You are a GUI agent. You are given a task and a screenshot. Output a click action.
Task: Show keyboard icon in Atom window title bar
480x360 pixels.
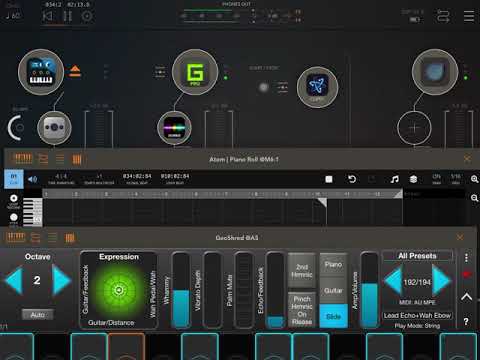tap(23, 159)
